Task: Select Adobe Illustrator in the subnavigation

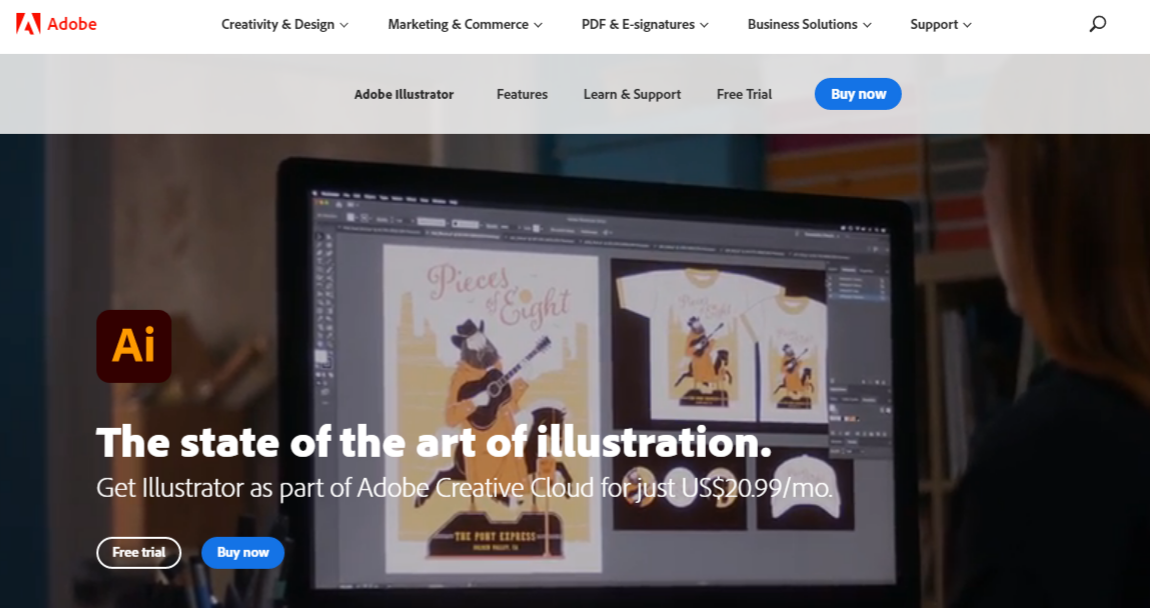Action: tap(404, 94)
